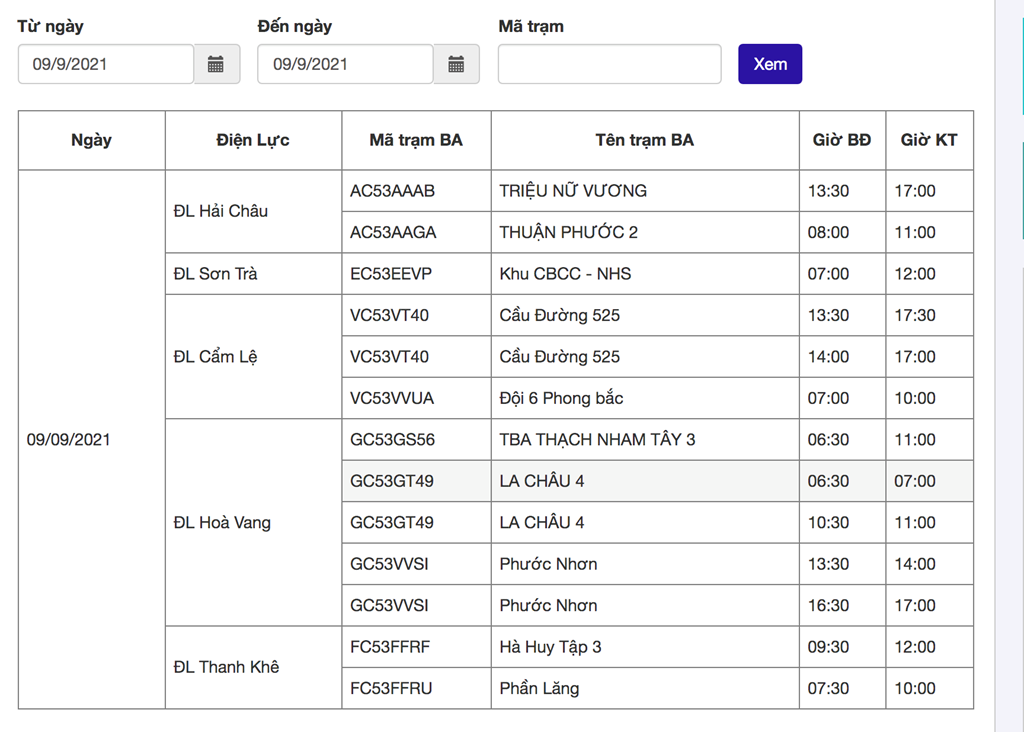
Task: Click LA CHÂU 4 in the 06:30 row
Action: click(541, 481)
